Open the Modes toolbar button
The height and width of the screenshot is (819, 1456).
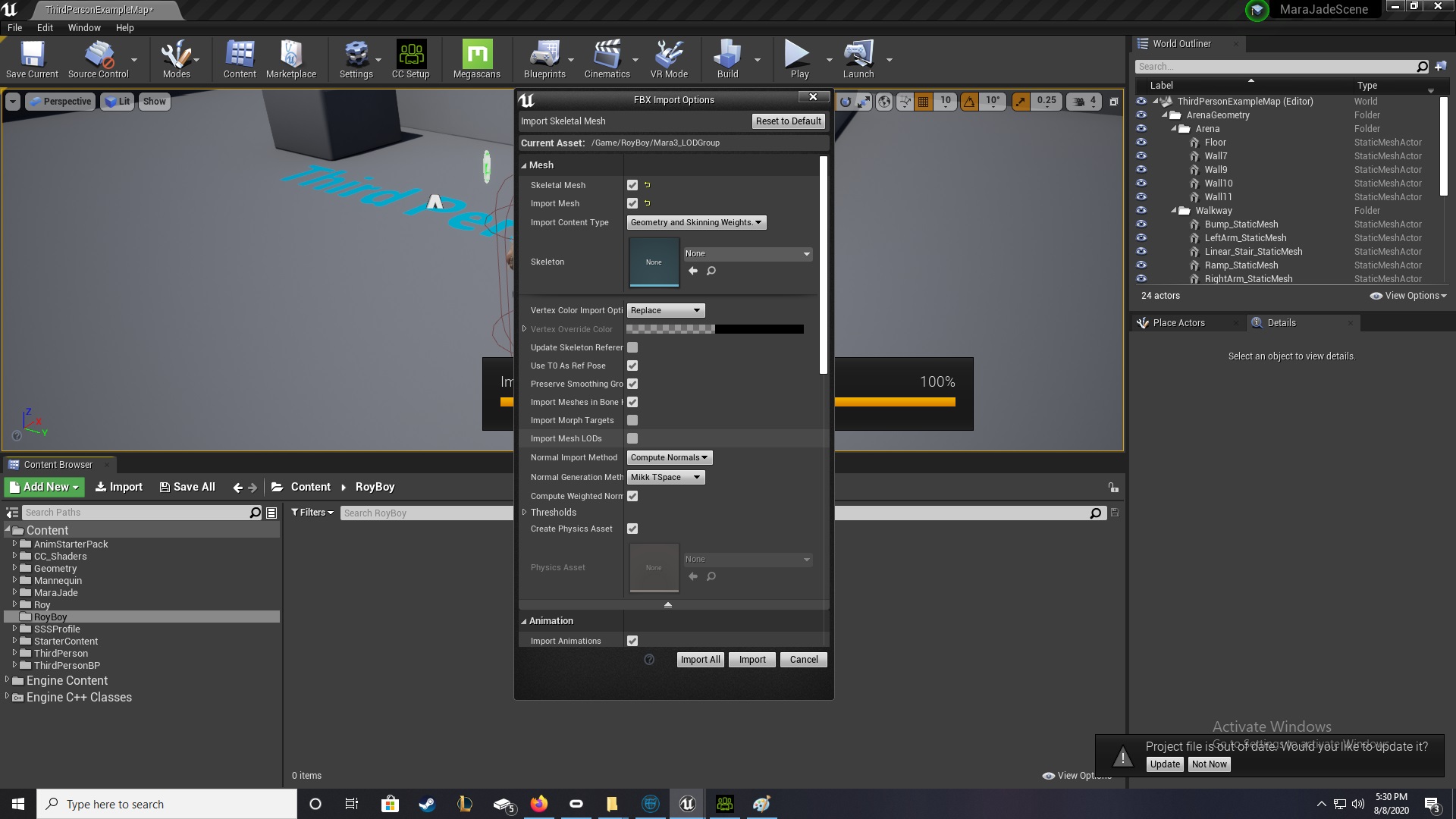[176, 59]
